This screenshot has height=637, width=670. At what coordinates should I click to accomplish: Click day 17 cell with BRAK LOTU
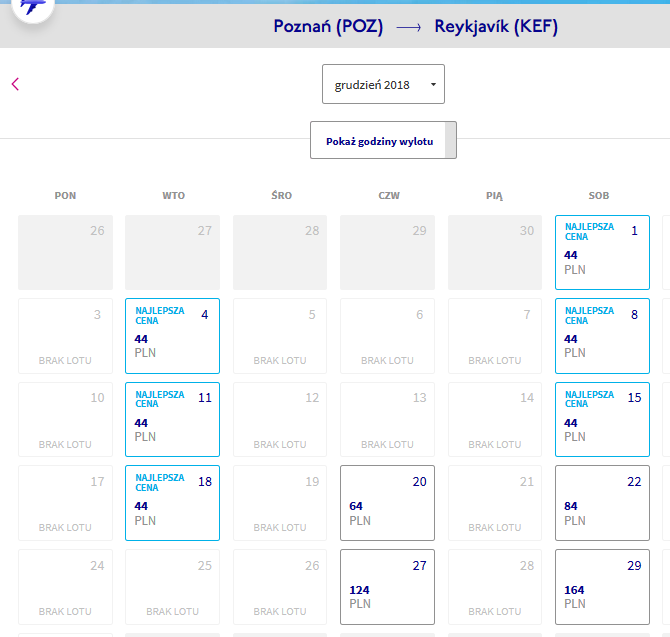click(65, 503)
